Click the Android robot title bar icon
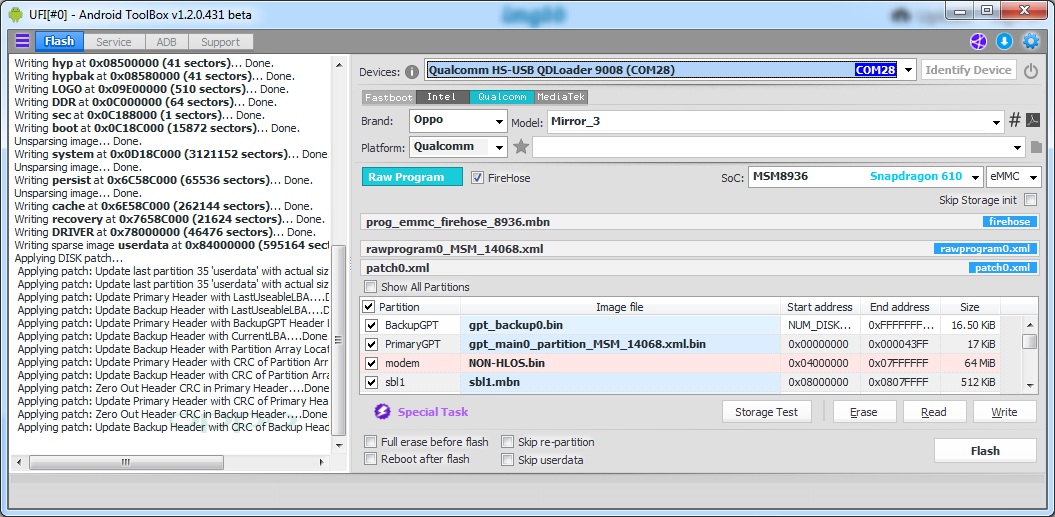 tap(16, 13)
